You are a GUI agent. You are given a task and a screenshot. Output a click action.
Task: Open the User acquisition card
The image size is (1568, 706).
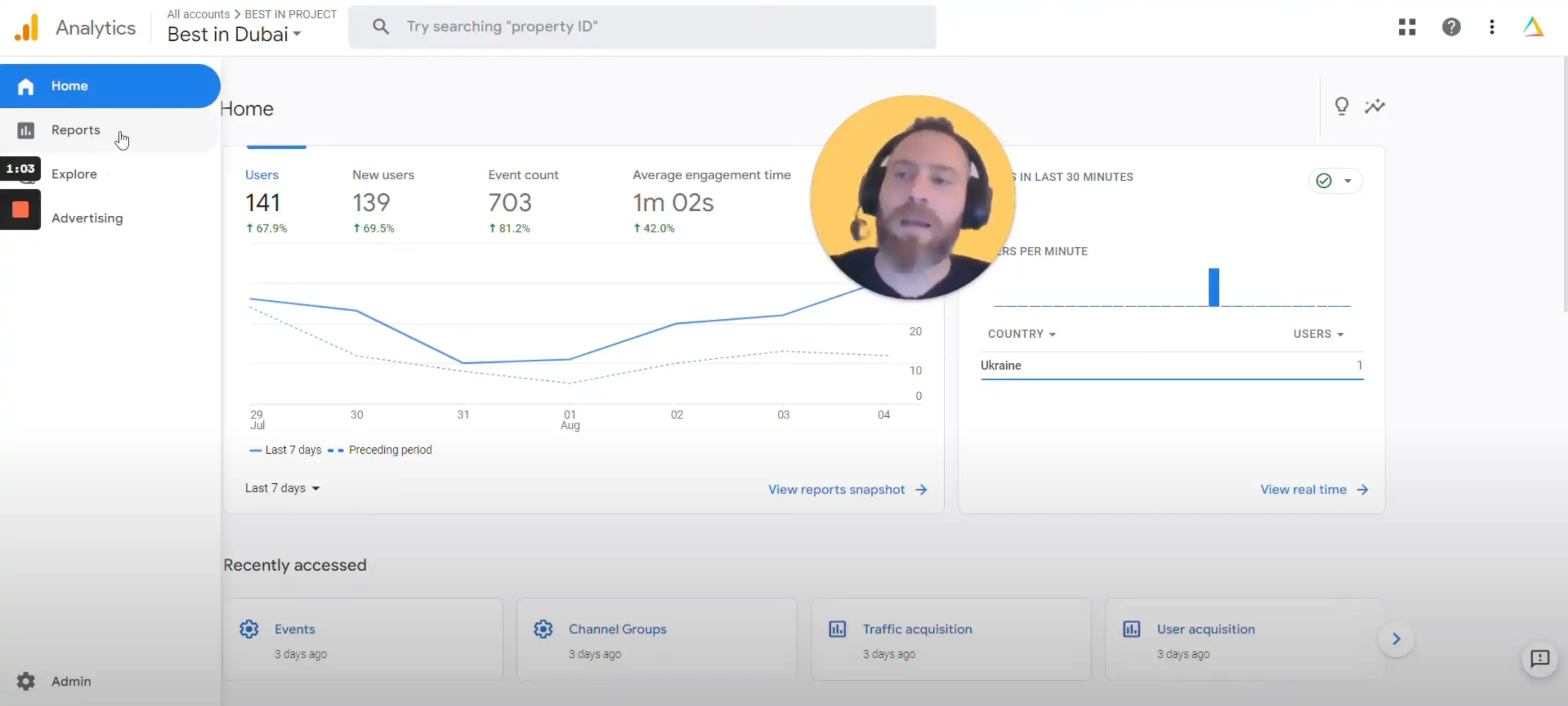point(1245,638)
